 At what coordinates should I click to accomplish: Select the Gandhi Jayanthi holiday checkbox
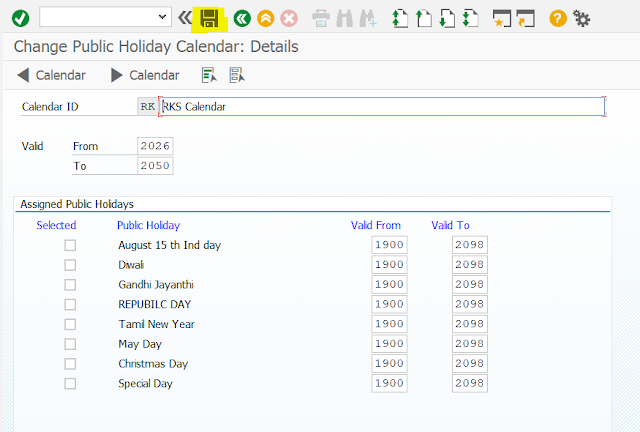click(70, 285)
